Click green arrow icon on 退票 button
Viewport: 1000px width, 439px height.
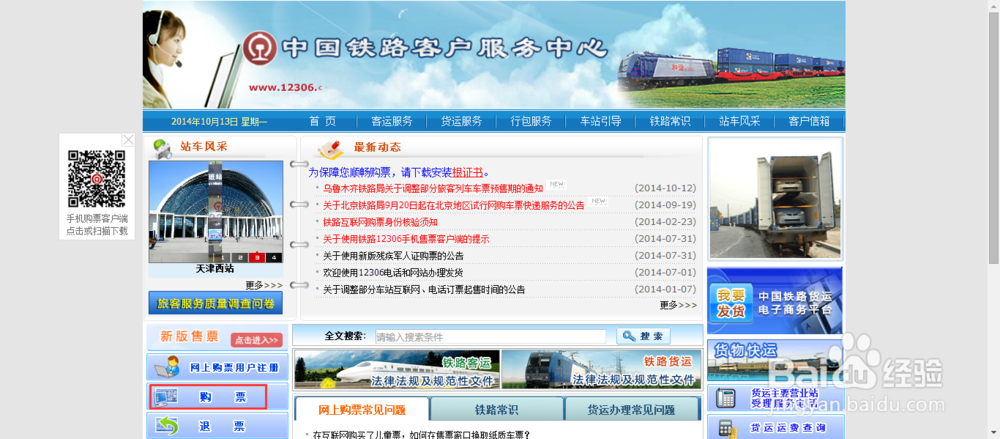click(x=167, y=426)
